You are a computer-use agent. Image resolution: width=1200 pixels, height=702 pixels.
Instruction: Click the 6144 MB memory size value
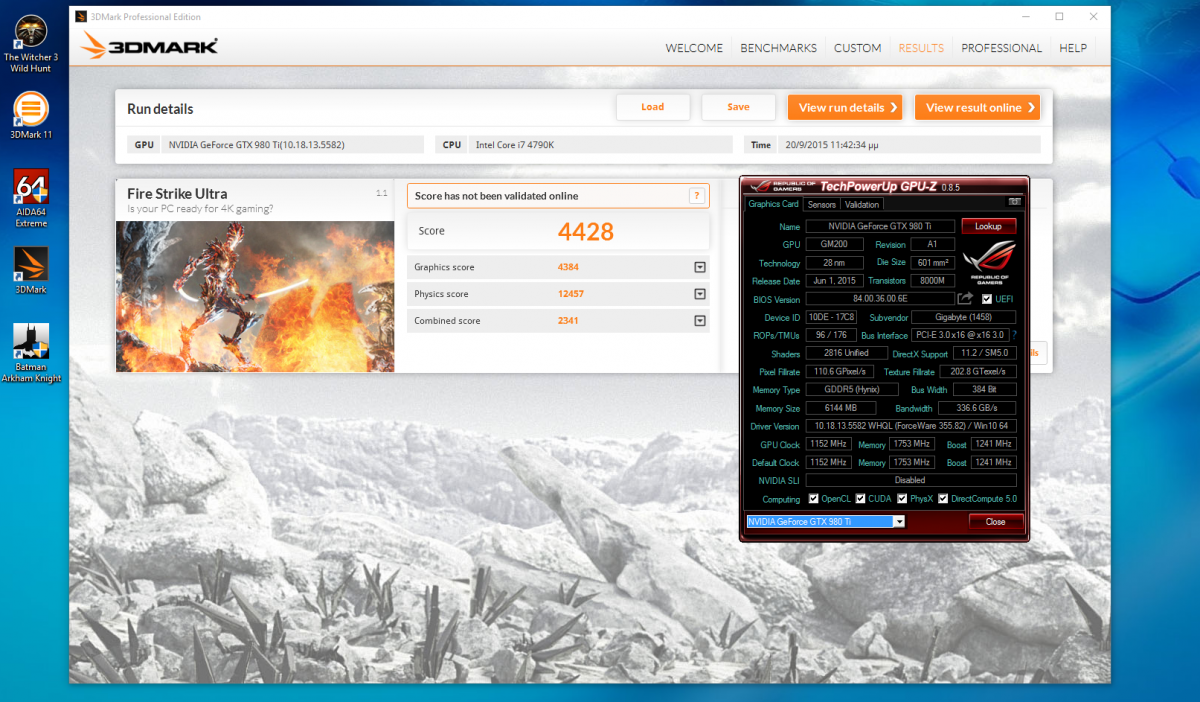[841, 408]
